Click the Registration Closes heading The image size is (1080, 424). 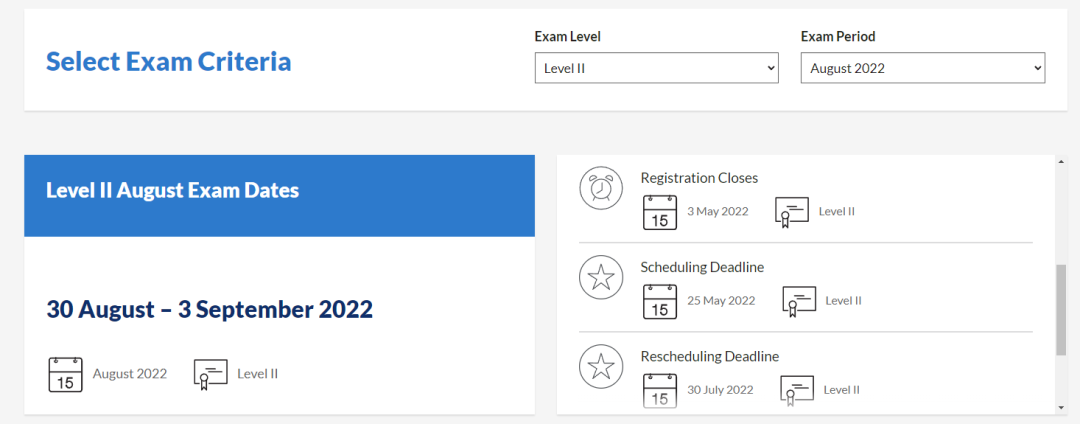699,178
